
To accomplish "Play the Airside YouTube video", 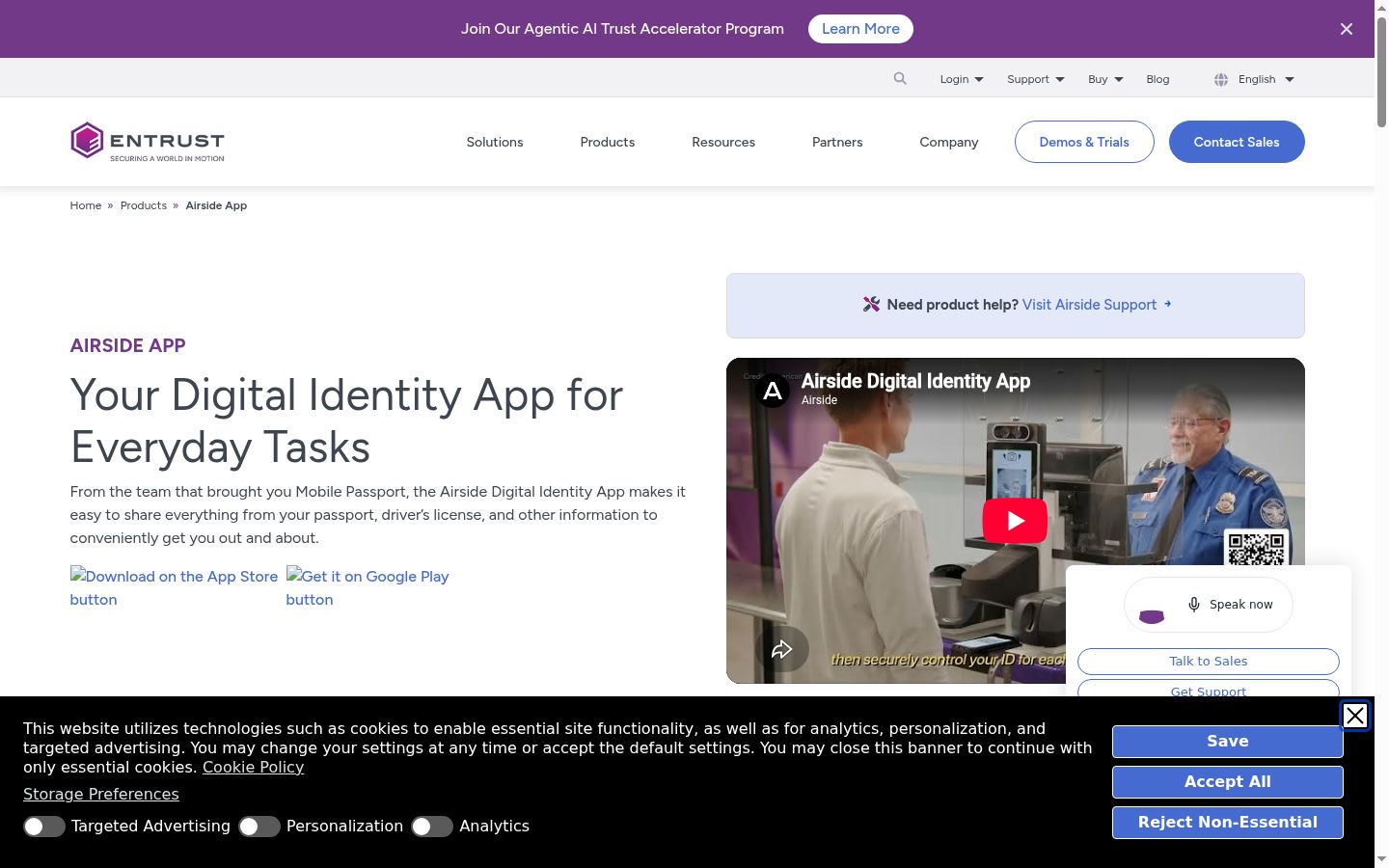I will pos(1015,521).
